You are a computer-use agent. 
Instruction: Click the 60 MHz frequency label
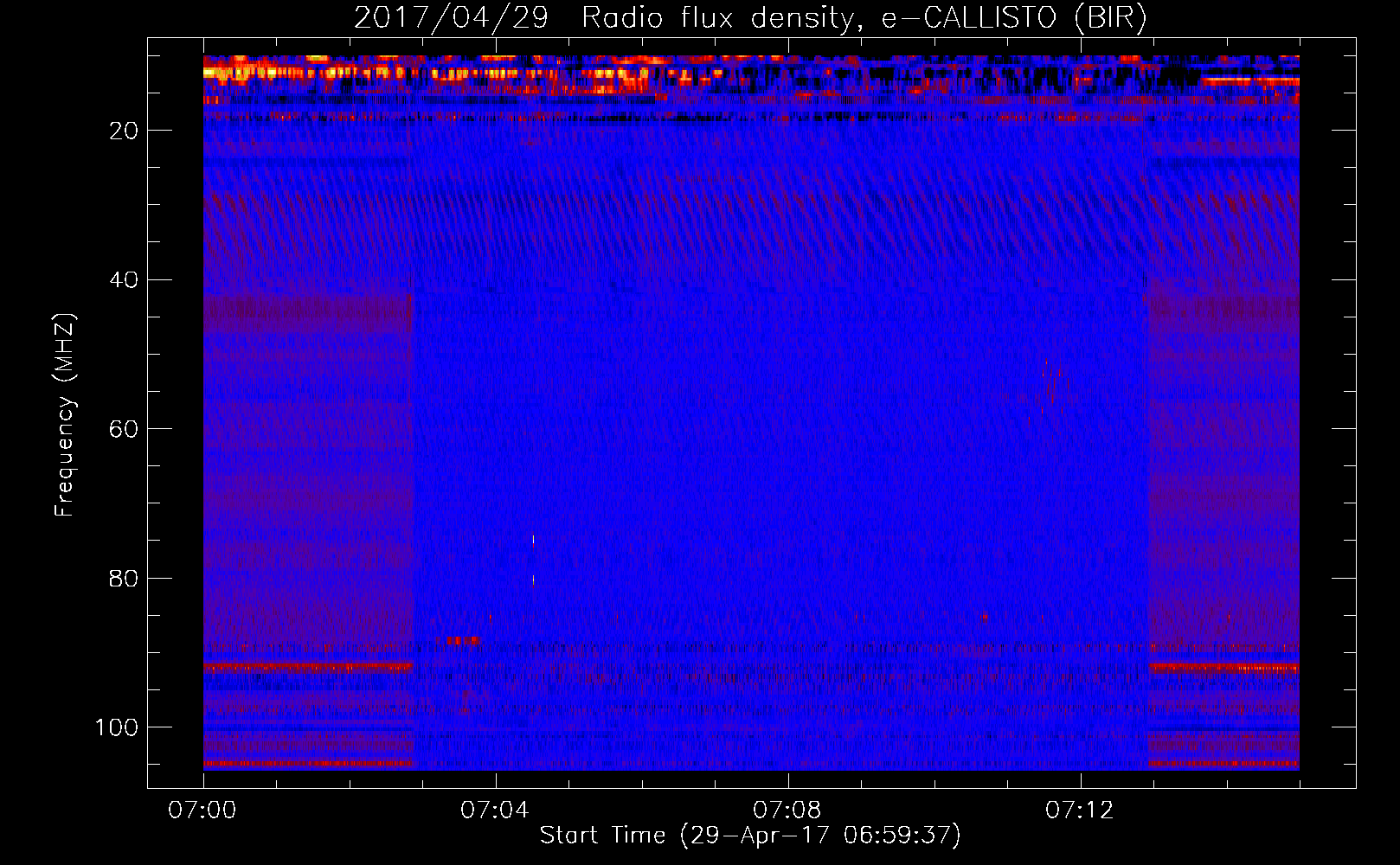(x=125, y=429)
